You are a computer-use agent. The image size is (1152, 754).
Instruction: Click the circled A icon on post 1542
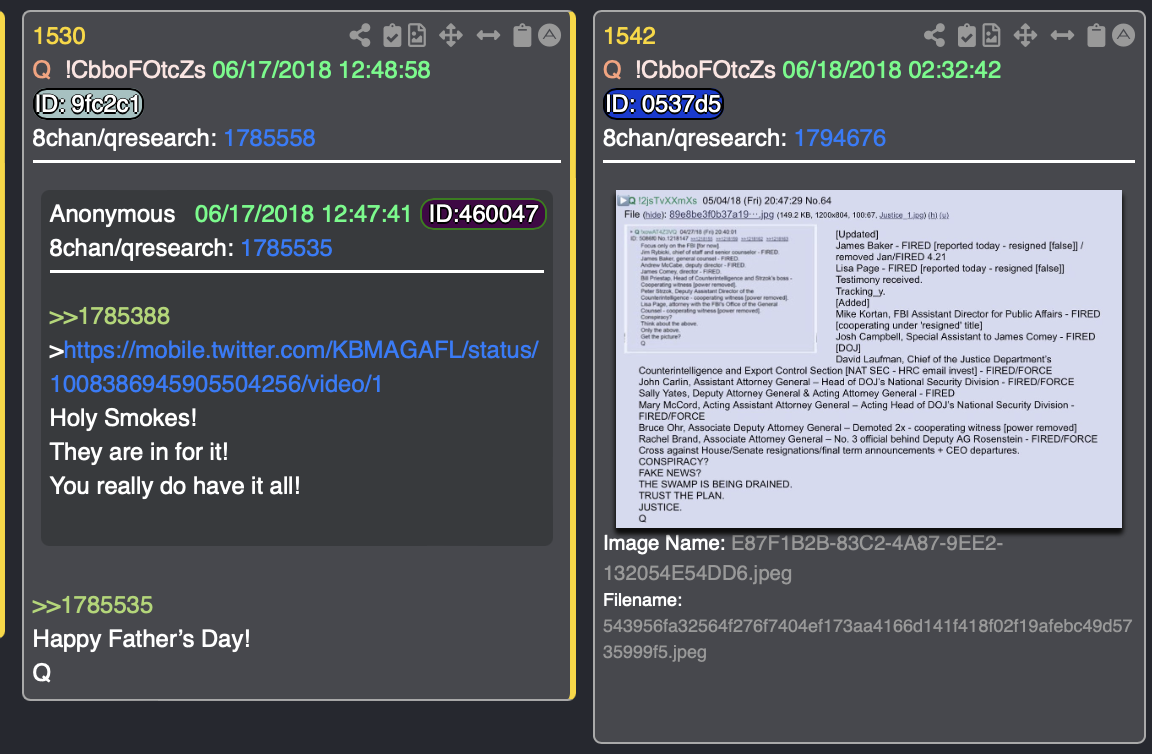pyautogui.click(x=1123, y=35)
